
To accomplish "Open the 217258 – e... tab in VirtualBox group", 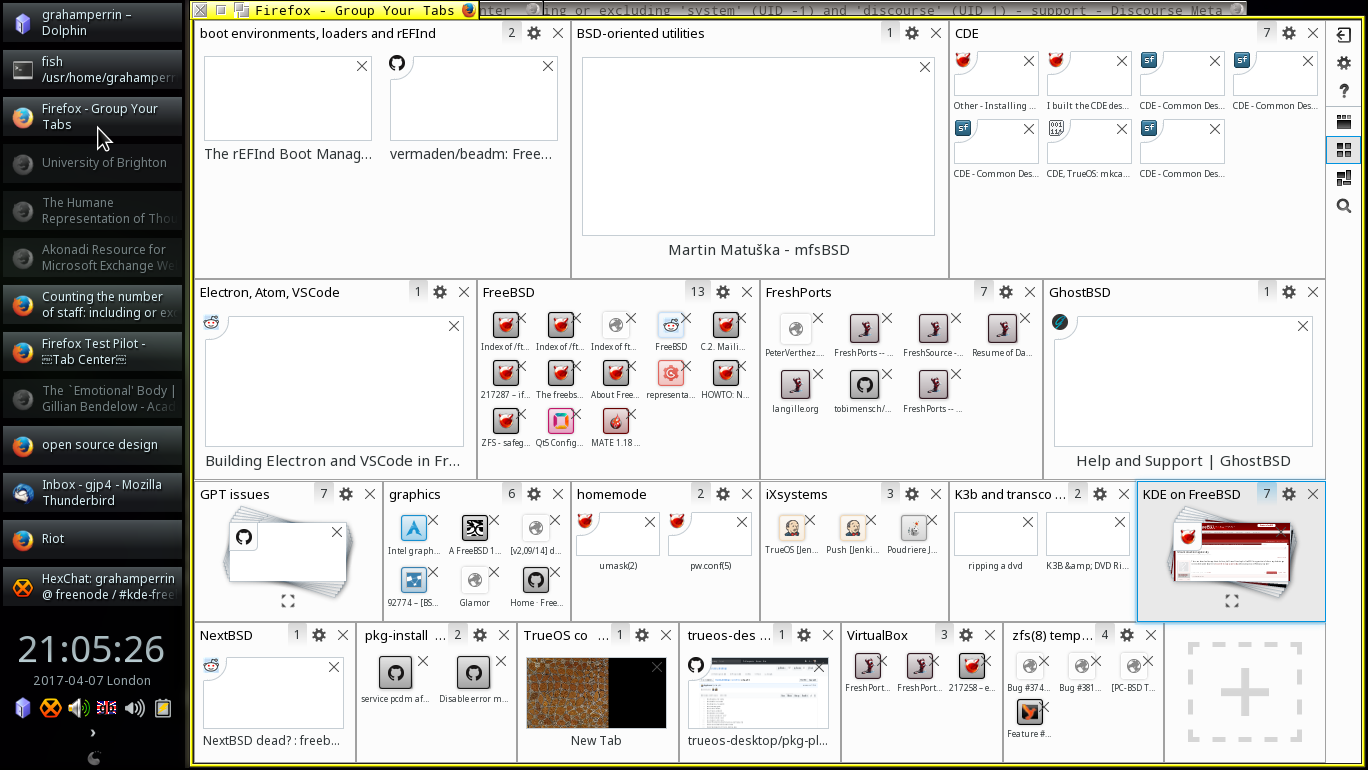I will pos(971,666).
